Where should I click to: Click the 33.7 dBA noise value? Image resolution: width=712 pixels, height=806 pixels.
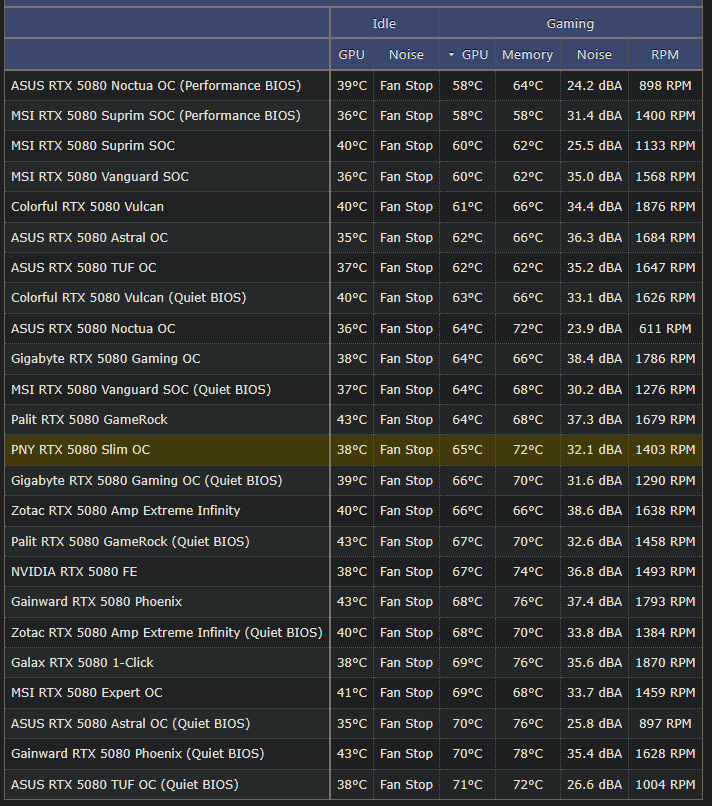[594, 693]
